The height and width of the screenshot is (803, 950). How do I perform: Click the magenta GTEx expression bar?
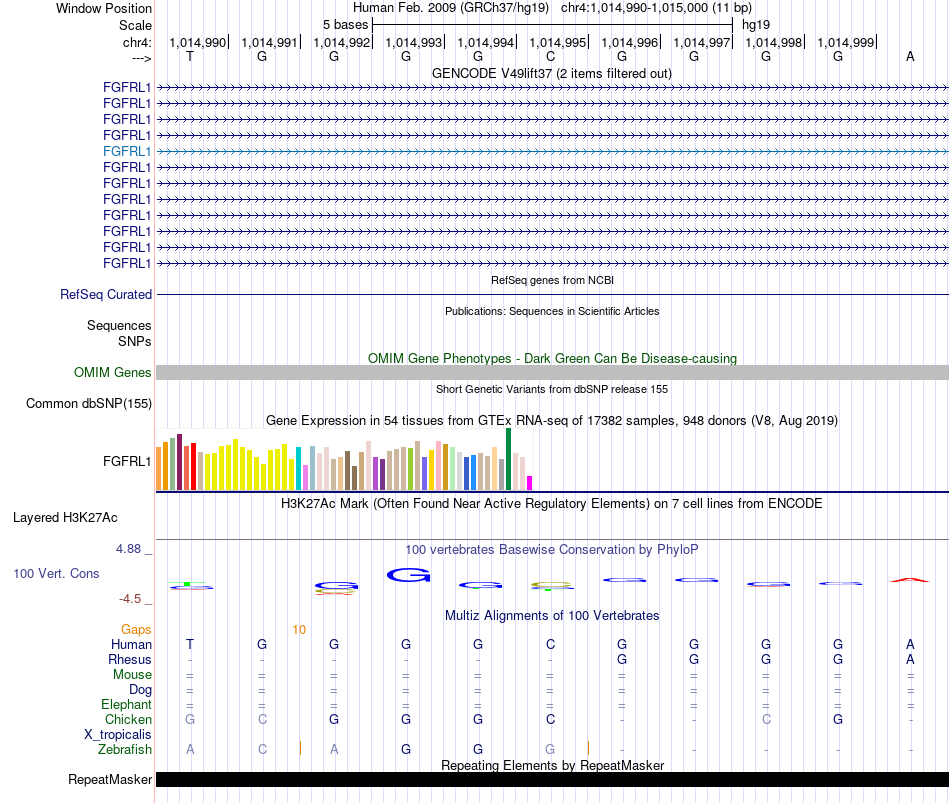[x=530, y=483]
